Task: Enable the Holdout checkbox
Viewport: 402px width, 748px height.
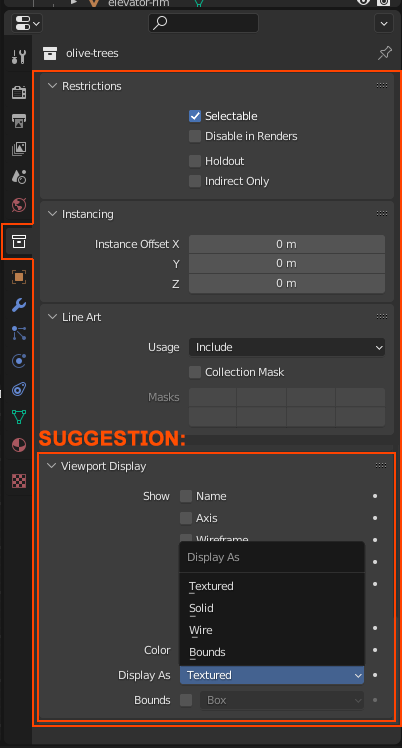Action: coord(195,161)
